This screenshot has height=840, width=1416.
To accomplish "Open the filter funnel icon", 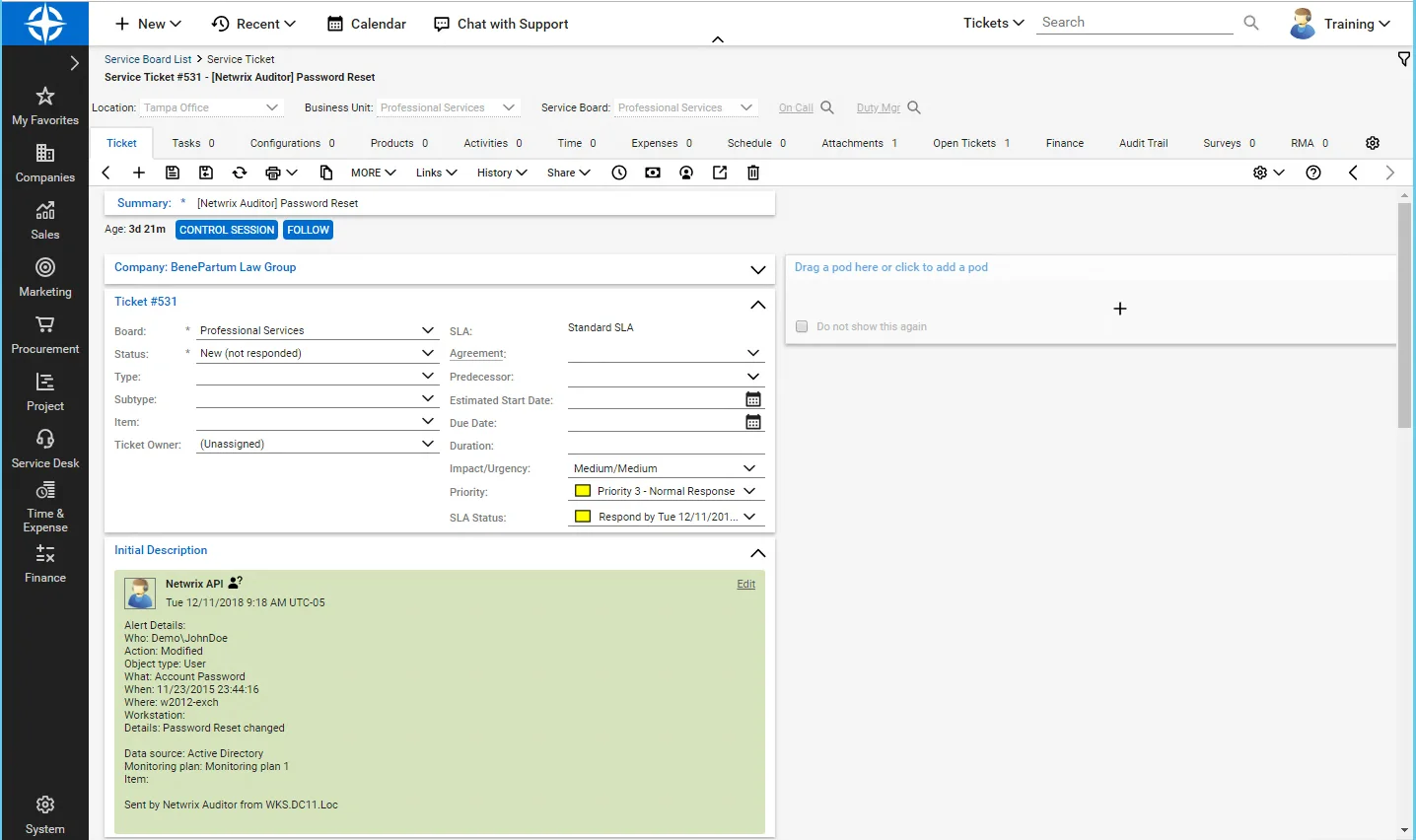I will pos(1404,60).
